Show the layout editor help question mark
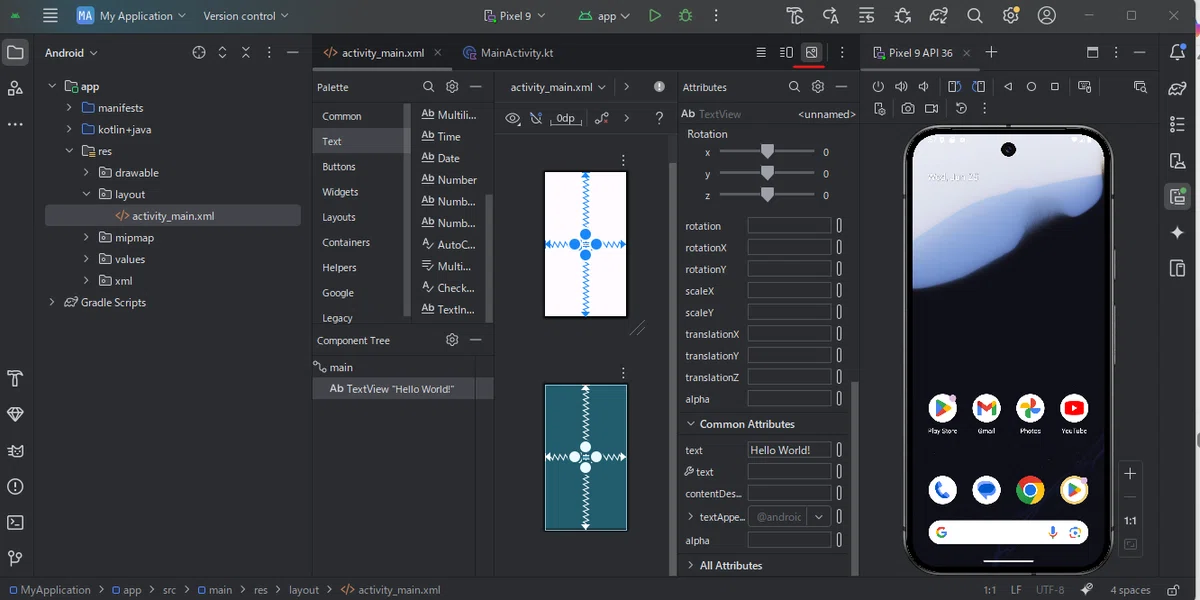Screen dimensions: 1200x600 pyautogui.click(x=659, y=118)
